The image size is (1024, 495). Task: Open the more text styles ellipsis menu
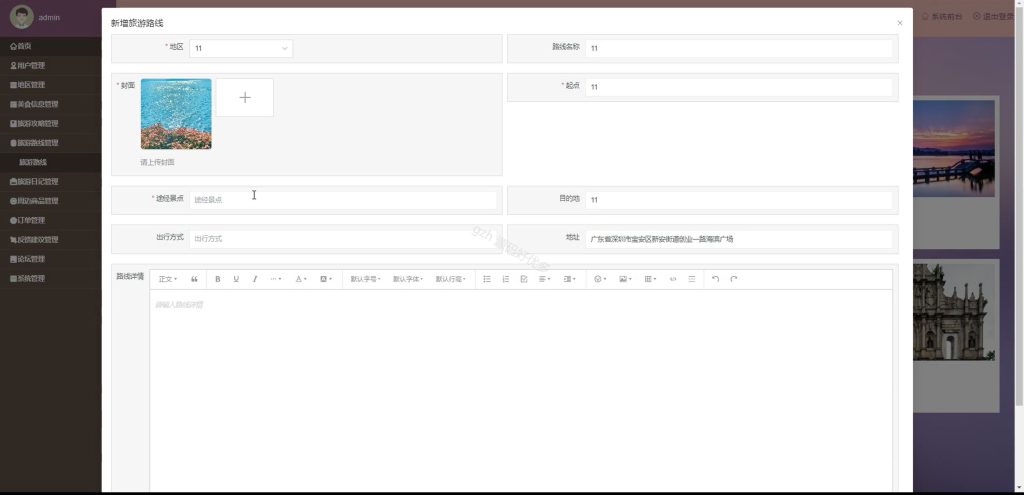click(x=276, y=279)
